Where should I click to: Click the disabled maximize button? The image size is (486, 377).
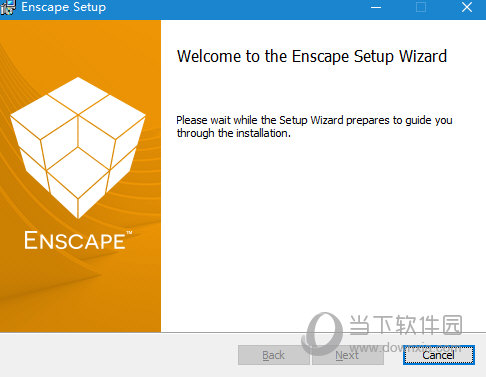[421, 7]
